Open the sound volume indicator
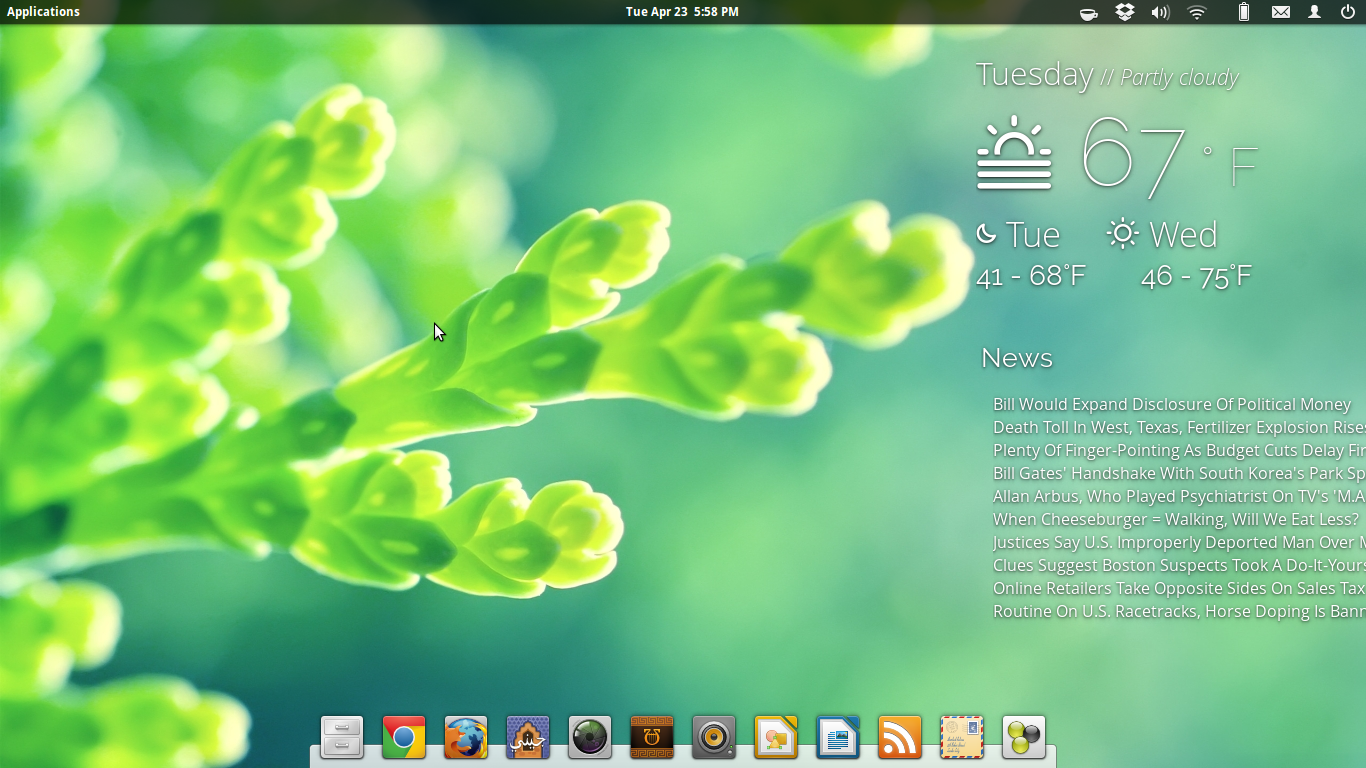 (x=1160, y=12)
